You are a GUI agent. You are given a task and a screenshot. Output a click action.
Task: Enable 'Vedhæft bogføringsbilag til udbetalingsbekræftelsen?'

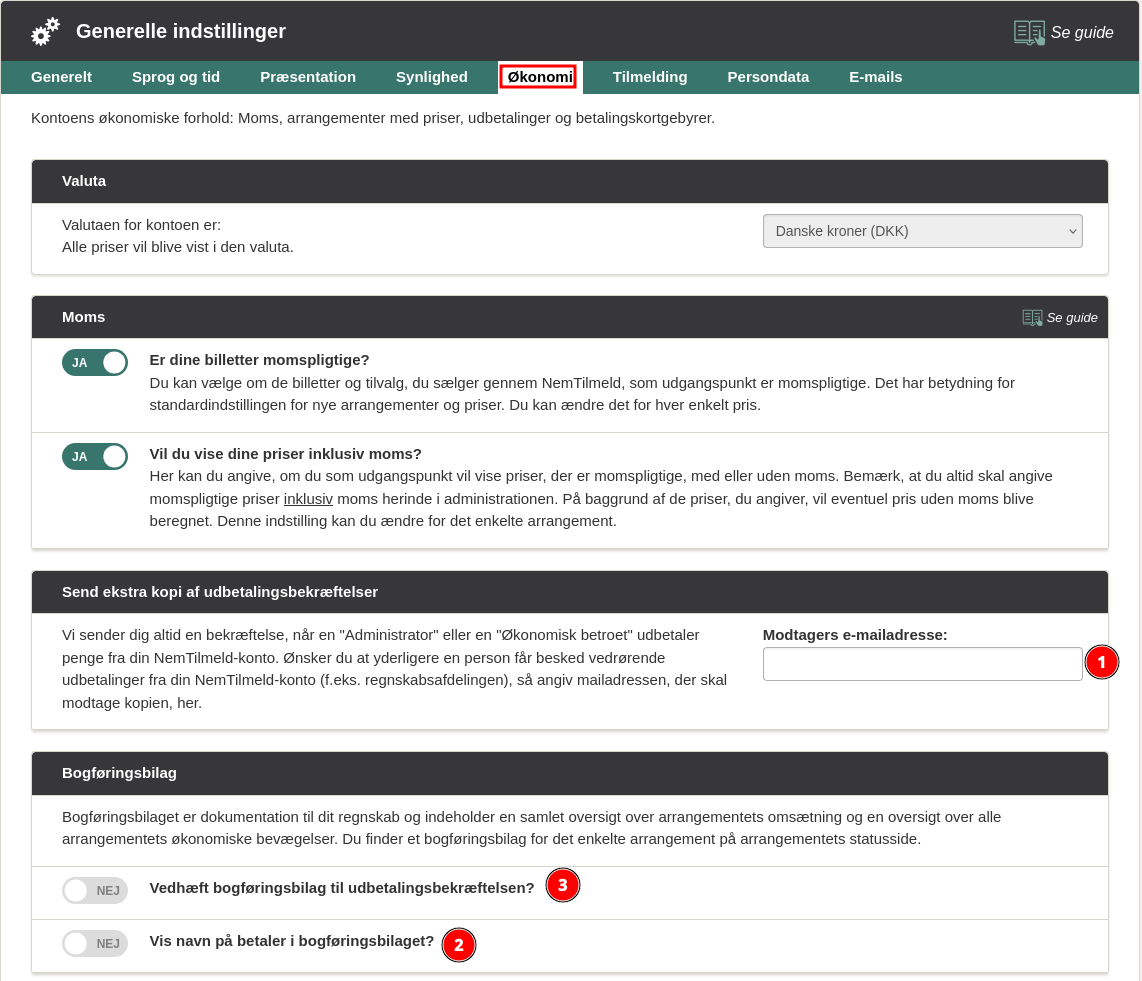pos(95,890)
